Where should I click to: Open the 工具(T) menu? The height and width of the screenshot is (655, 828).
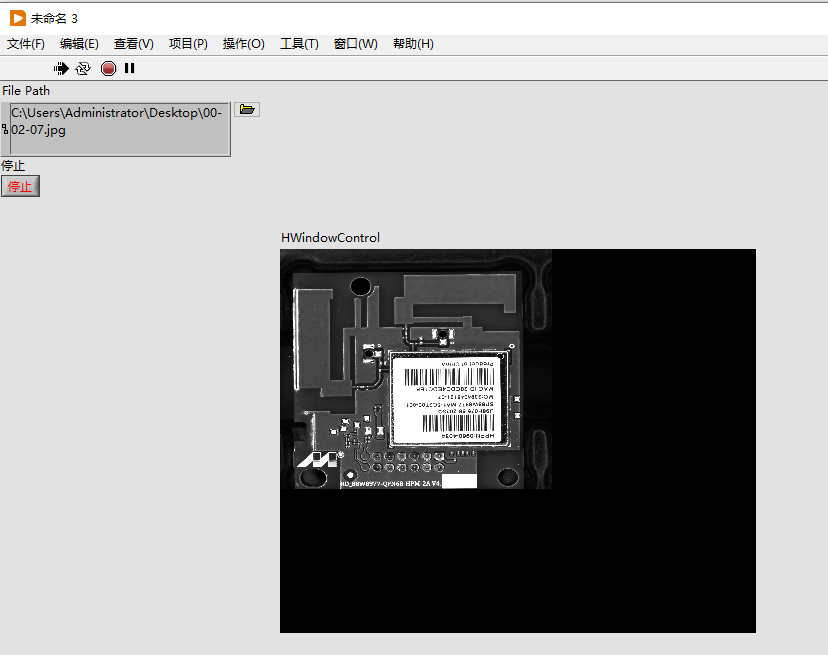tap(298, 44)
